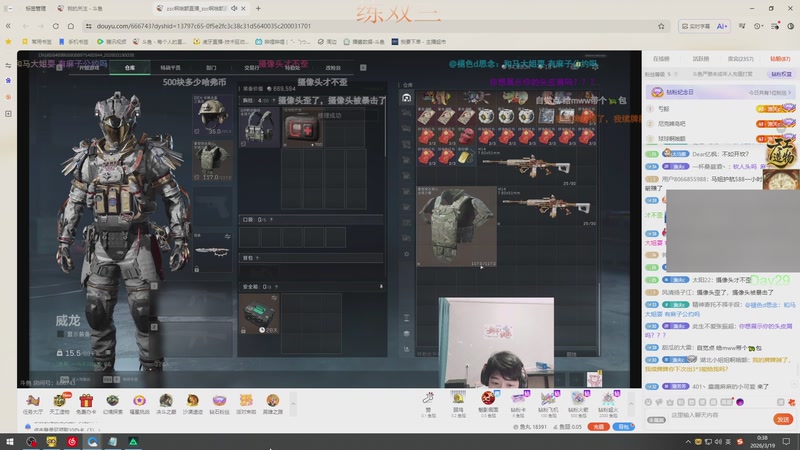This screenshot has width=800, height=450.
Task: Select the melee knife weapon slot
Action: point(212,252)
